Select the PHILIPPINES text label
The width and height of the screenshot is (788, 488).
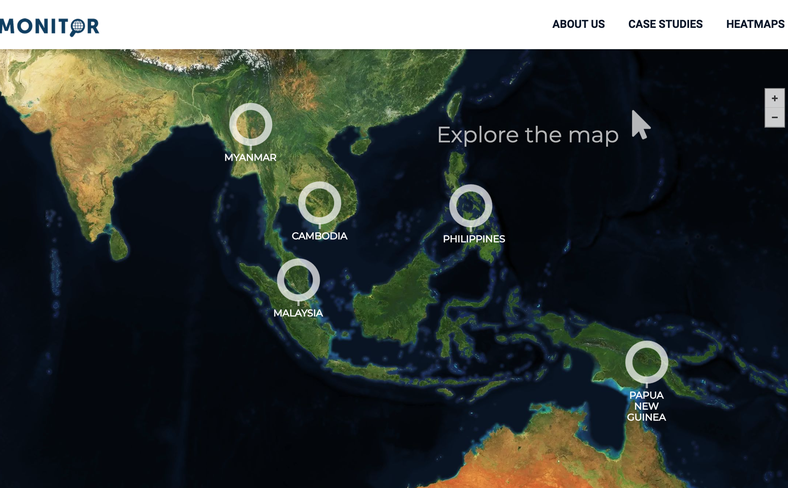tap(474, 239)
